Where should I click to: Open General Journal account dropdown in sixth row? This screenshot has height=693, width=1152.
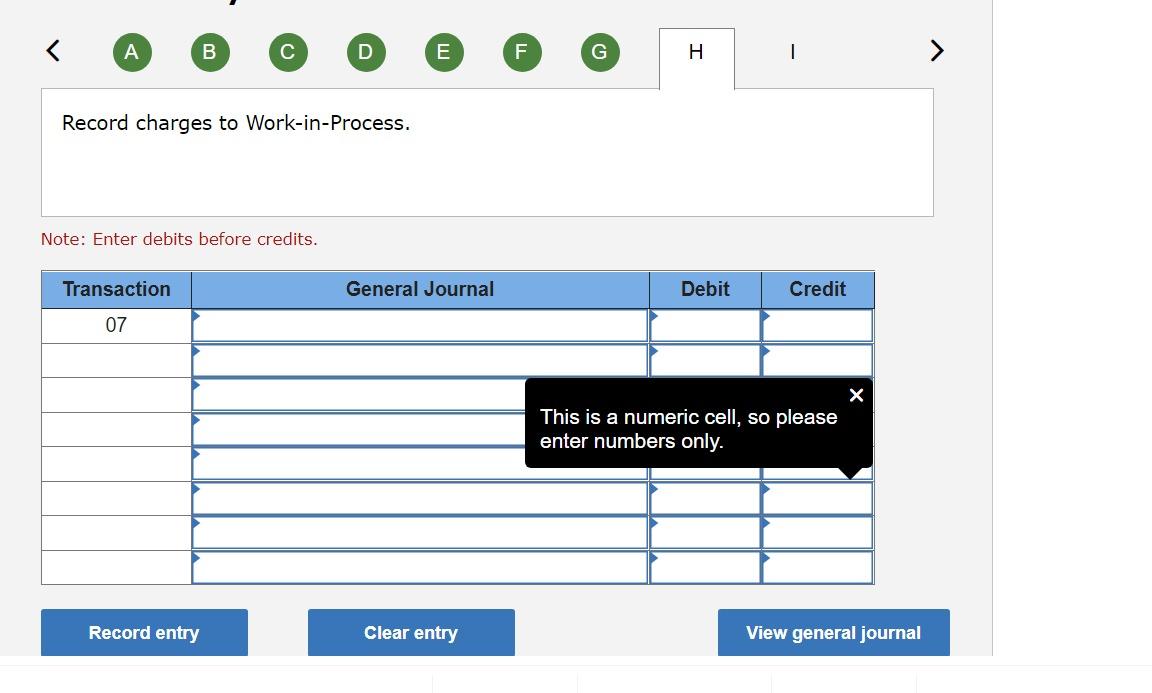tap(420, 498)
